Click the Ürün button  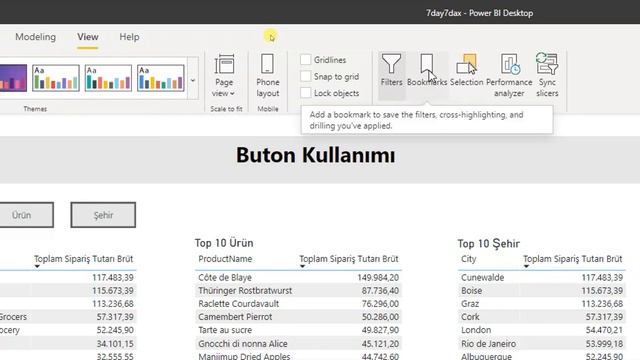pos(26,215)
